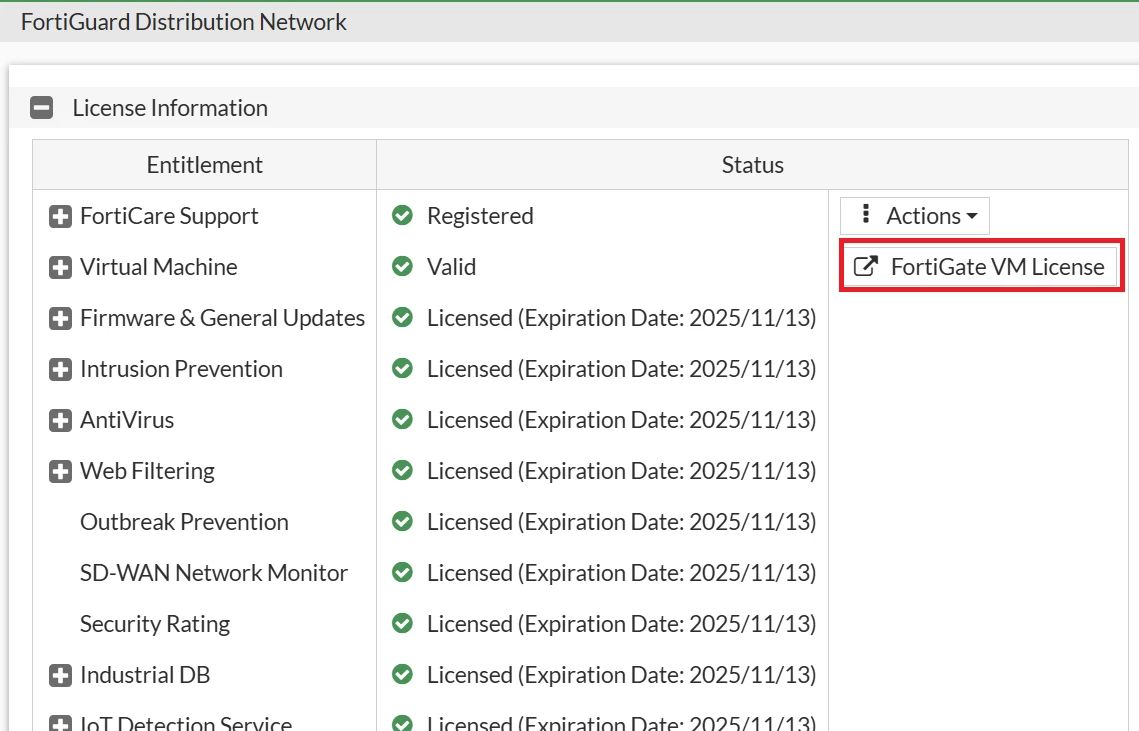This screenshot has height=731, width=1139.
Task: Click the FortiGuard Distribution Network title
Action: tap(184, 22)
